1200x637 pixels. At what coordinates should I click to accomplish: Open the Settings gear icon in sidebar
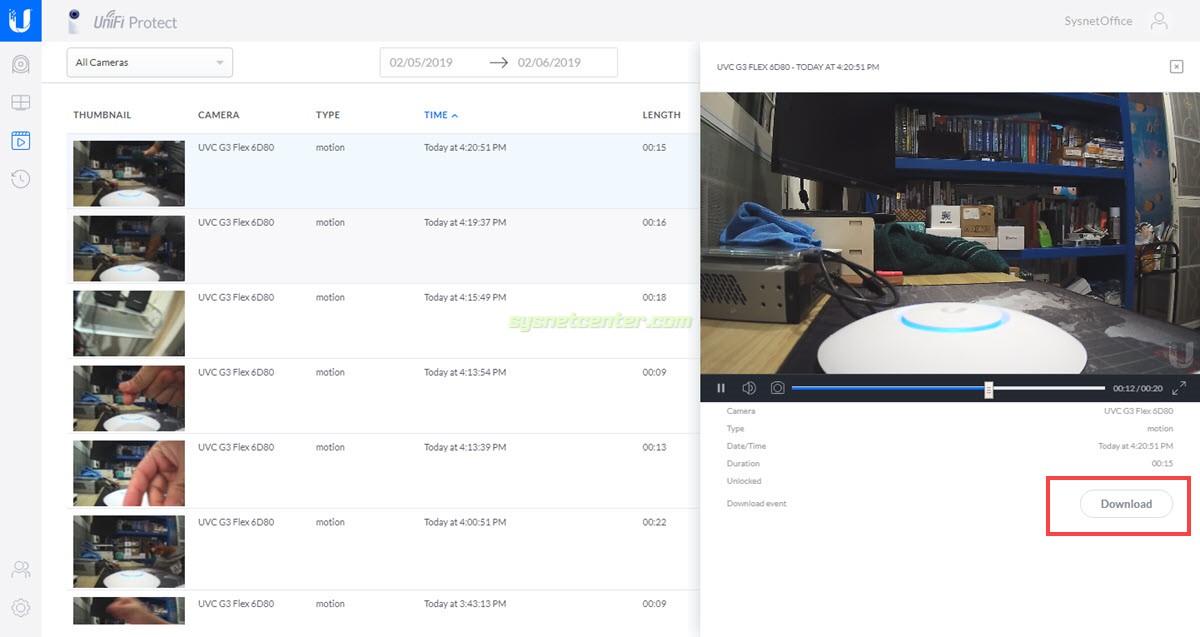coord(21,607)
